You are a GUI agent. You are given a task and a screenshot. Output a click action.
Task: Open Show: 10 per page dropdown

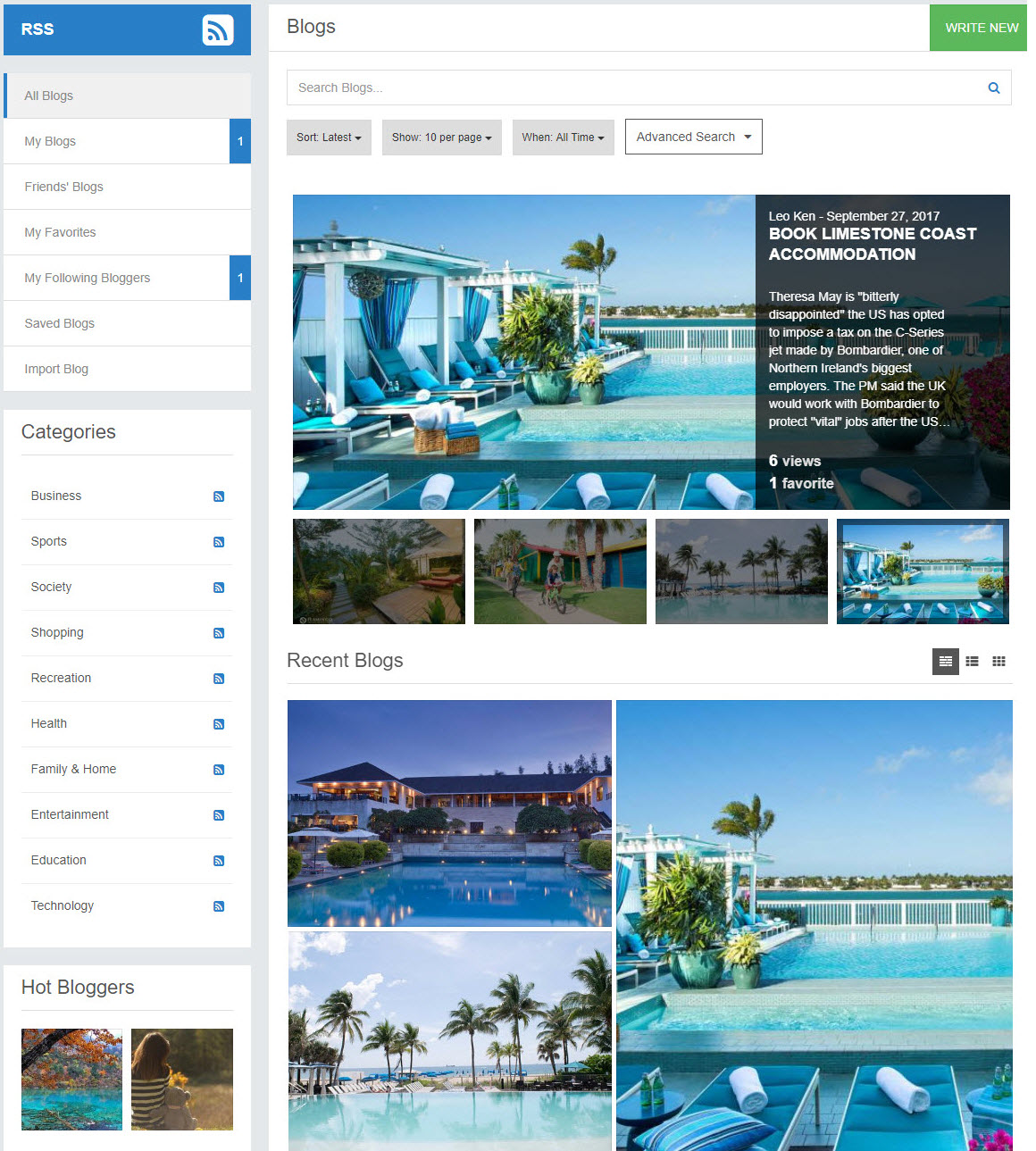click(442, 138)
